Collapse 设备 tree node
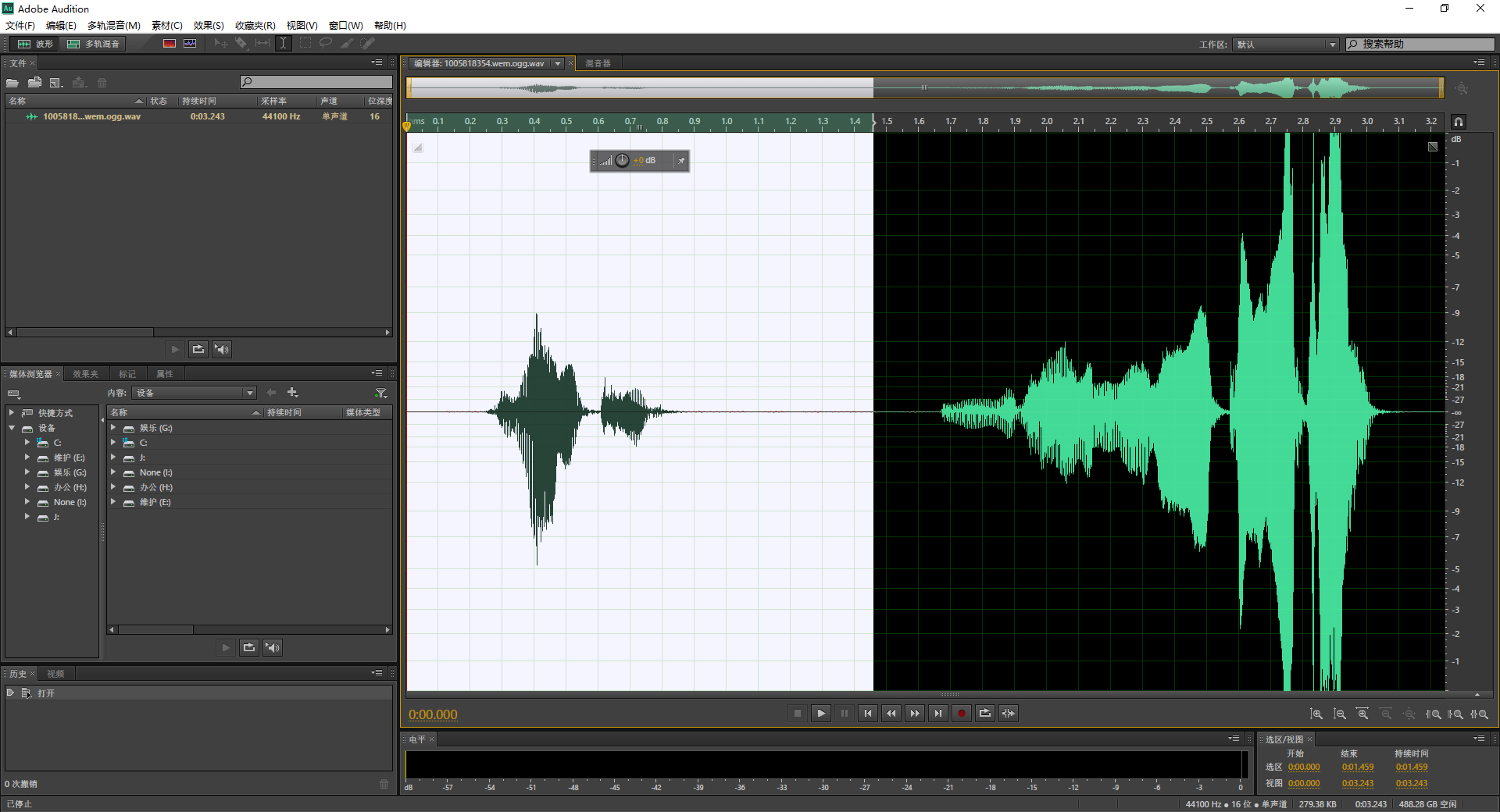The height and width of the screenshot is (812, 1500). click(x=12, y=428)
